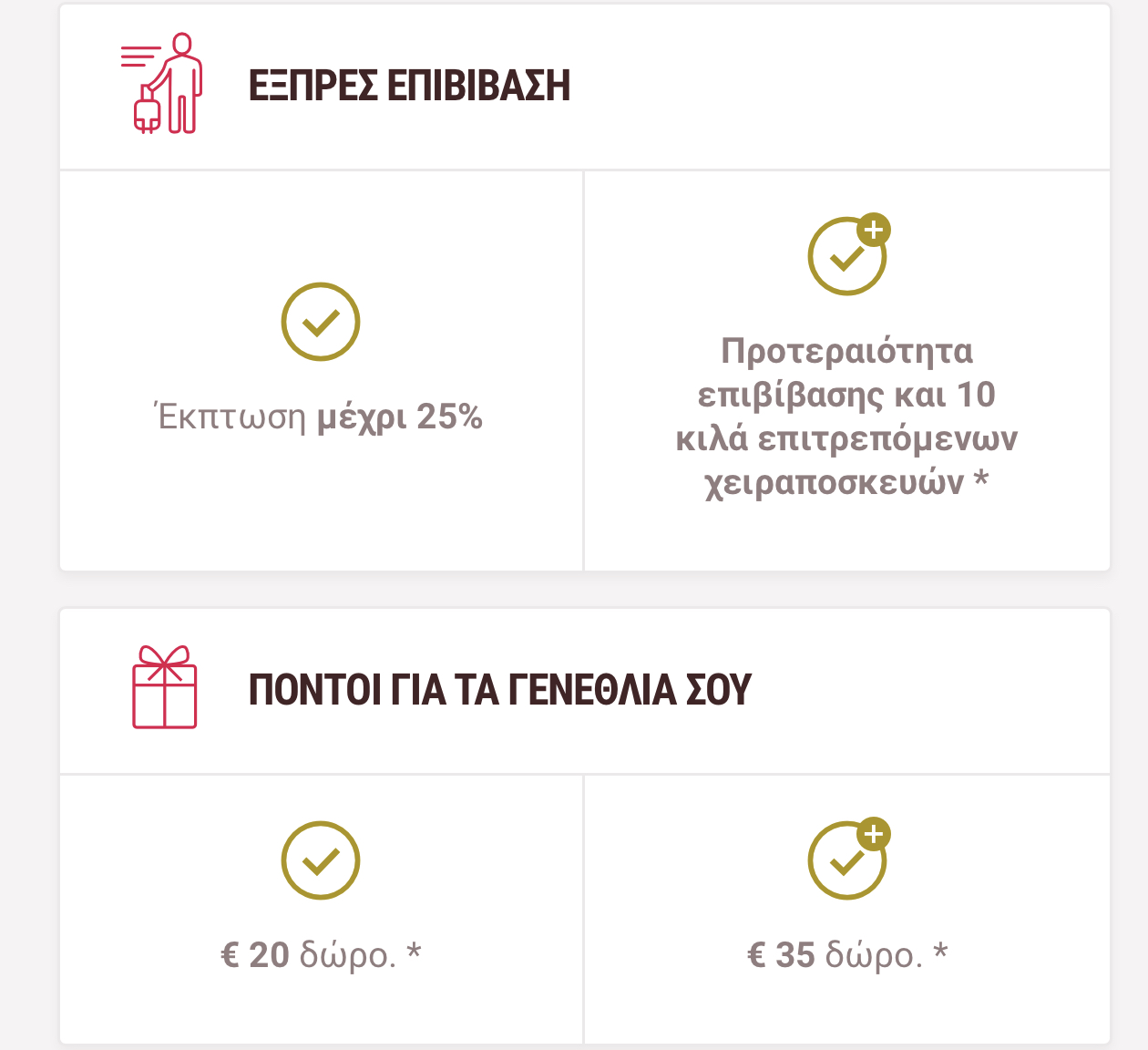The height and width of the screenshot is (1050, 1148).
Task: Click the 'Έκπτωση μέχρι 25%' text
Action: pyautogui.click(x=320, y=417)
